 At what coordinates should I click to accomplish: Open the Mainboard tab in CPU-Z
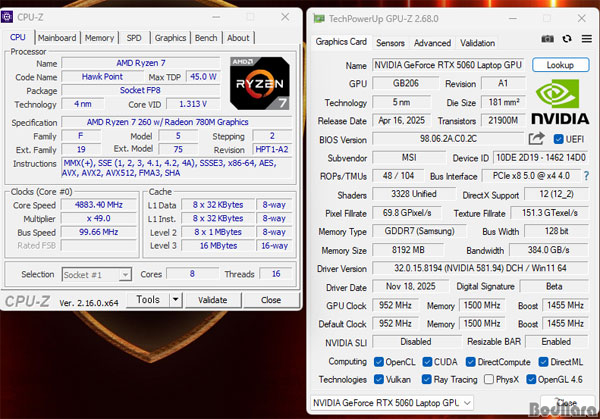pyautogui.click(x=57, y=38)
